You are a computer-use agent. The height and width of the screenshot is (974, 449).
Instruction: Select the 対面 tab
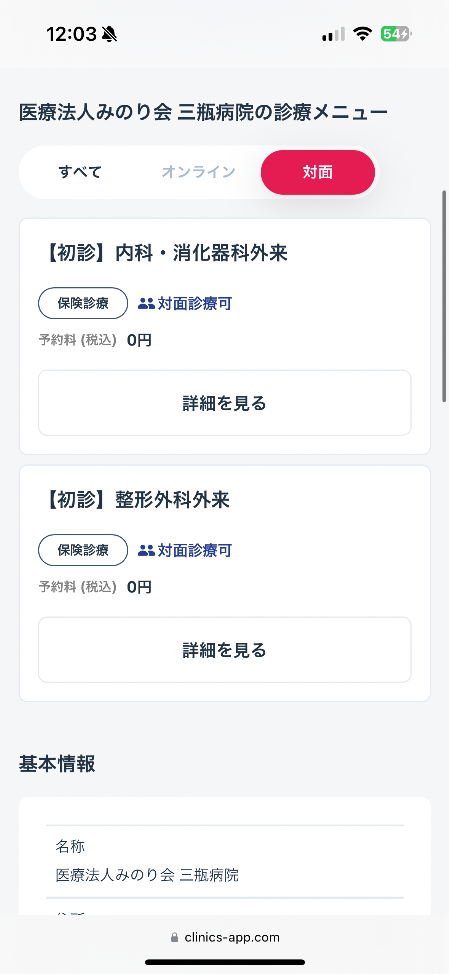click(x=318, y=172)
